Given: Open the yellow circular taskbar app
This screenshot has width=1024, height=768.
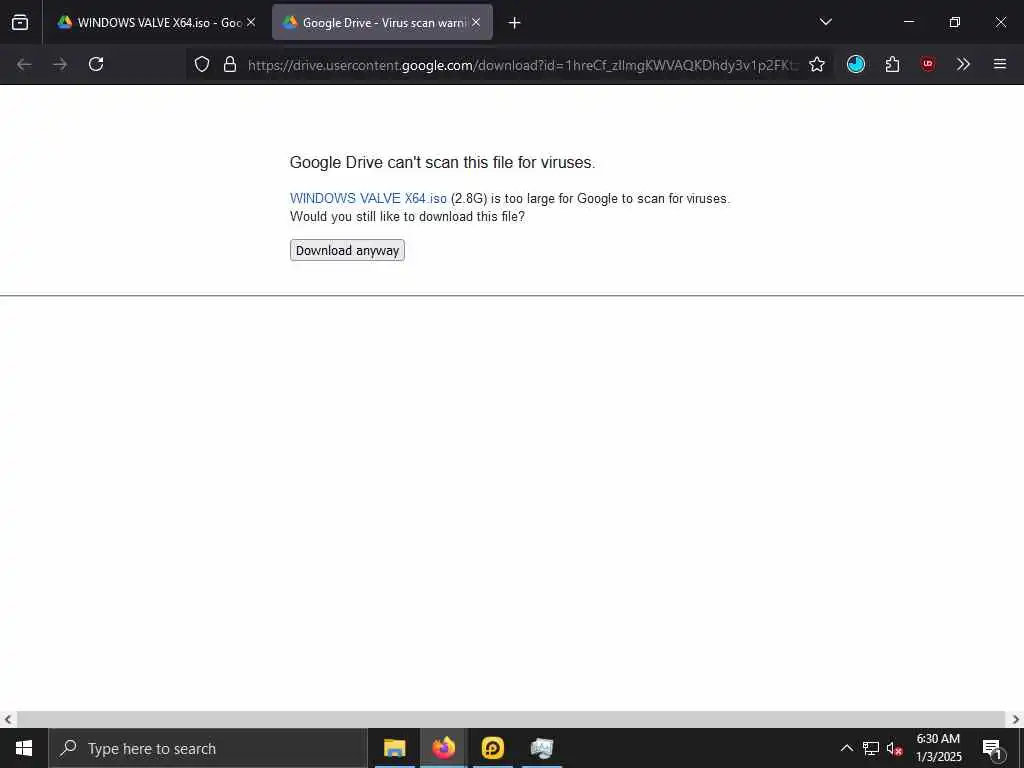Looking at the screenshot, I should (x=492, y=748).
